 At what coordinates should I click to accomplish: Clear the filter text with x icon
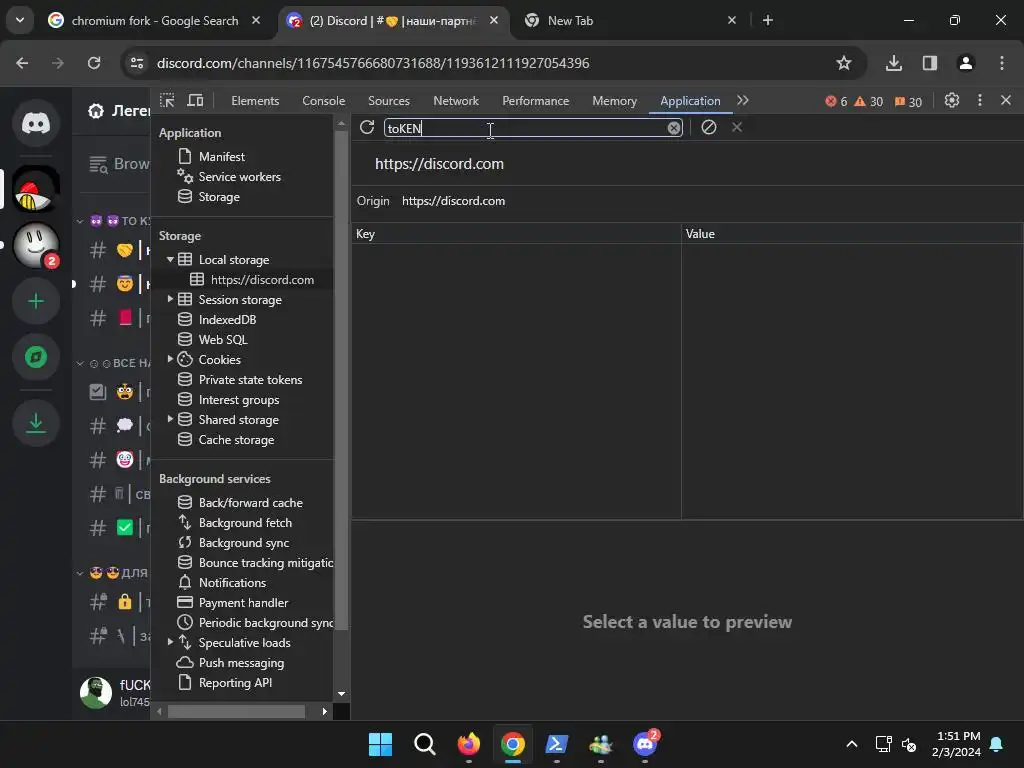click(x=673, y=128)
